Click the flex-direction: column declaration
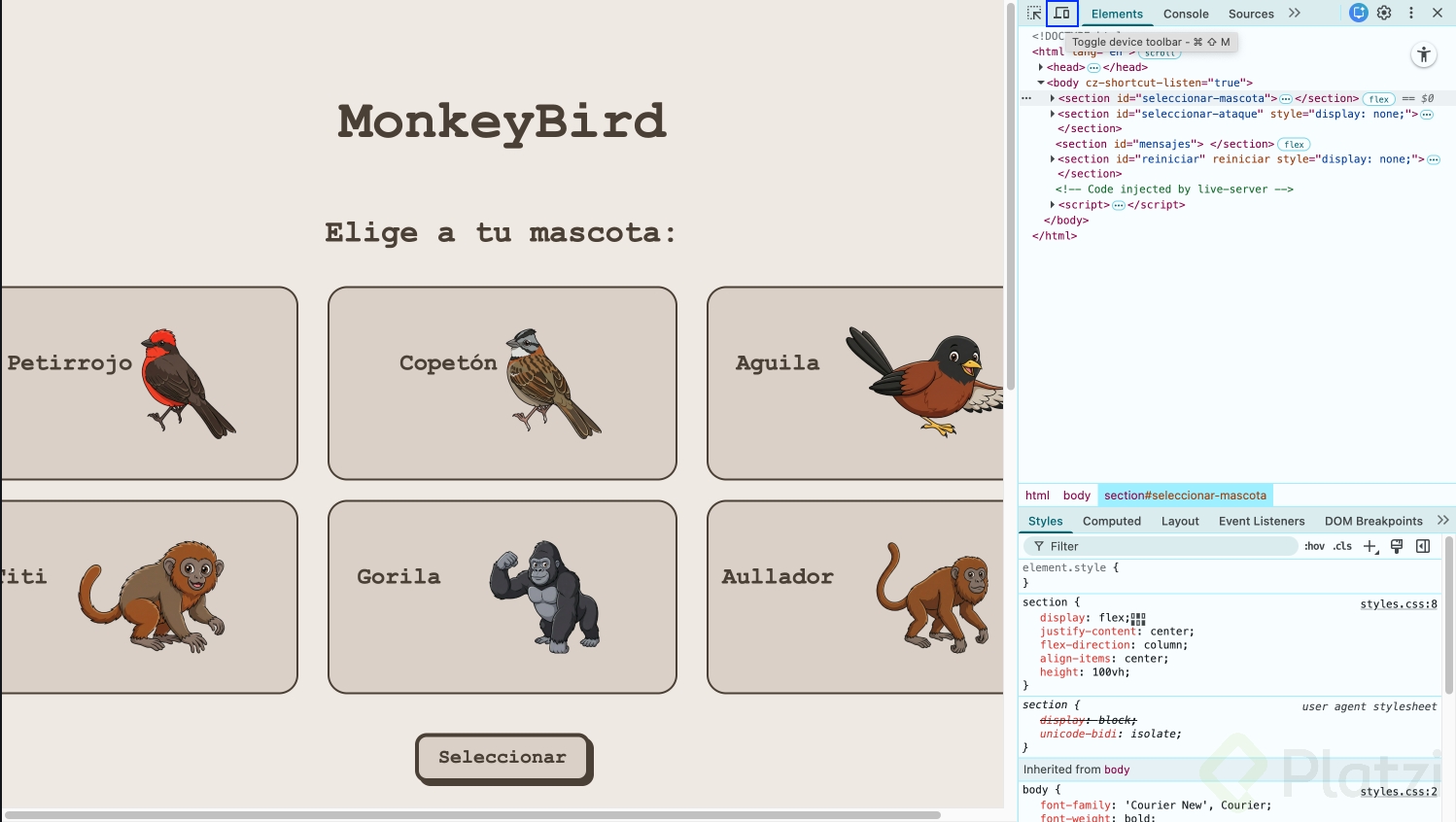This screenshot has height=822, width=1456. click(1114, 645)
